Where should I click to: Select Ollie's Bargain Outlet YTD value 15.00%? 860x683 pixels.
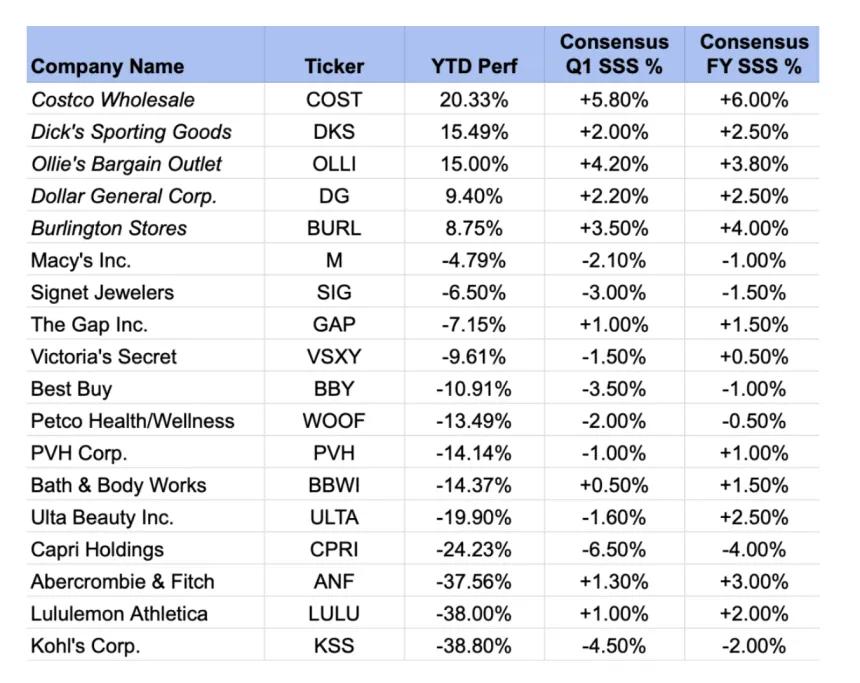point(474,163)
